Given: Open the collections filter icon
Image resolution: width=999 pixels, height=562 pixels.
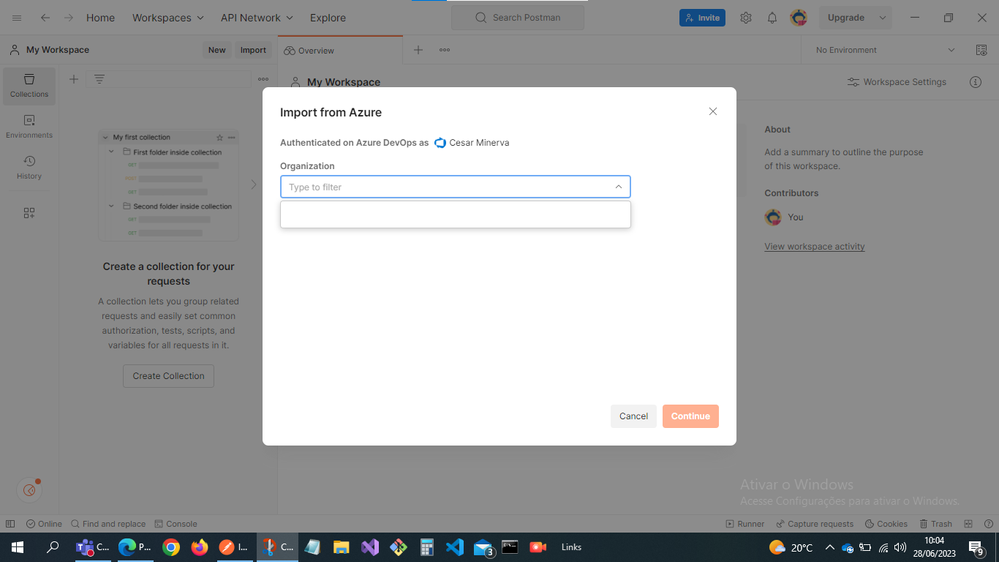Looking at the screenshot, I should tap(99, 79).
